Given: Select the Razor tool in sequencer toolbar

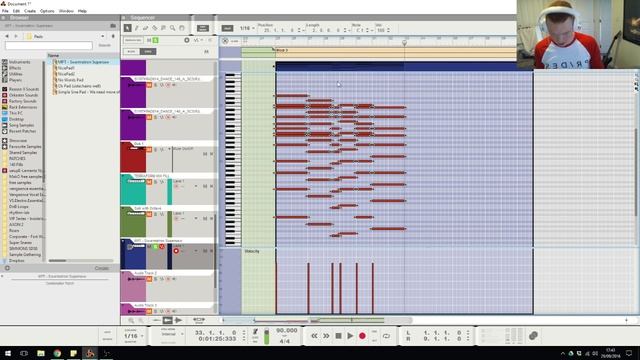Looking at the screenshot, I should click(155, 28).
